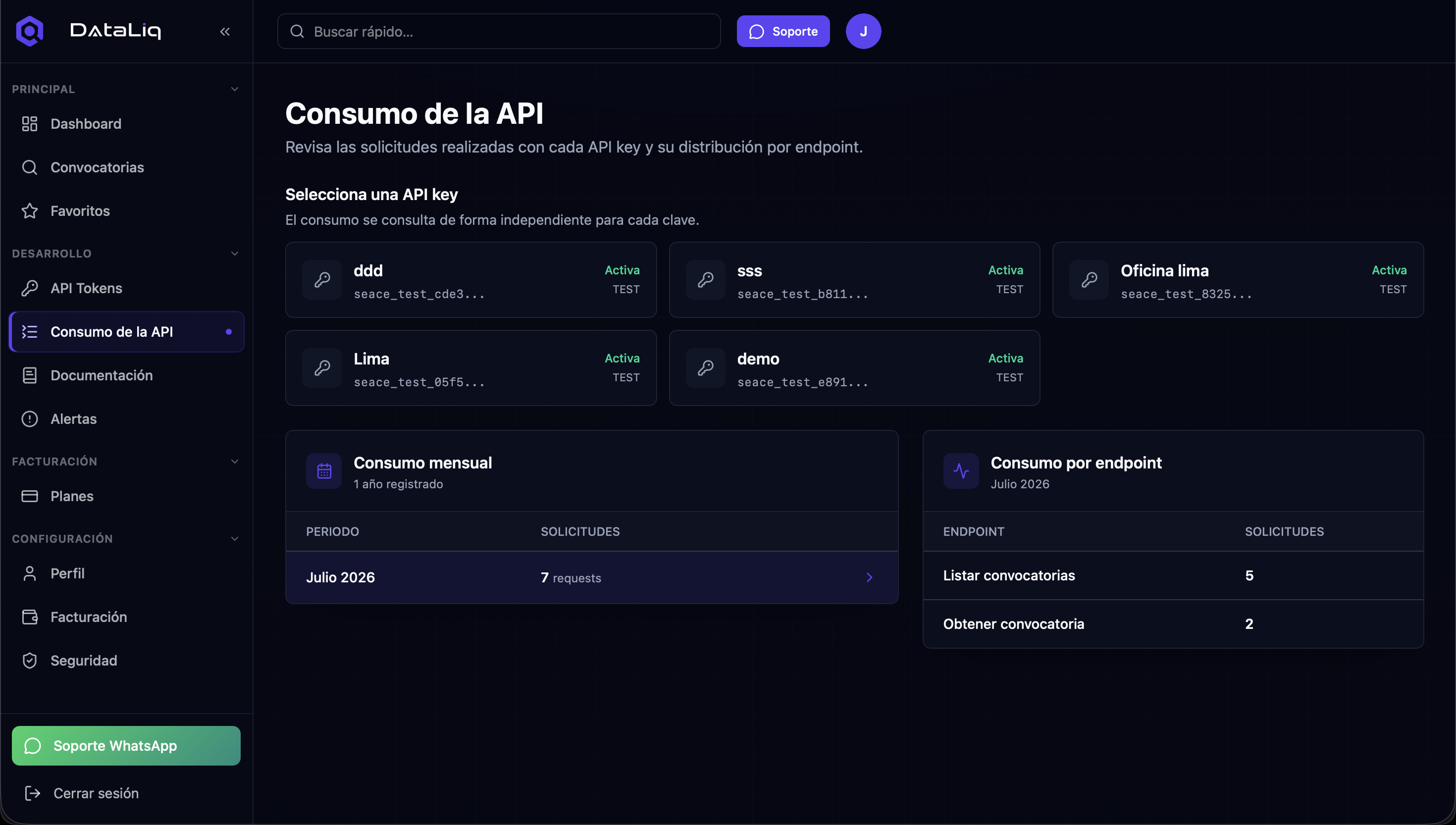Screen dimensions: 1456x825
Task: Open Seguridad settings
Action: (x=126, y=660)
